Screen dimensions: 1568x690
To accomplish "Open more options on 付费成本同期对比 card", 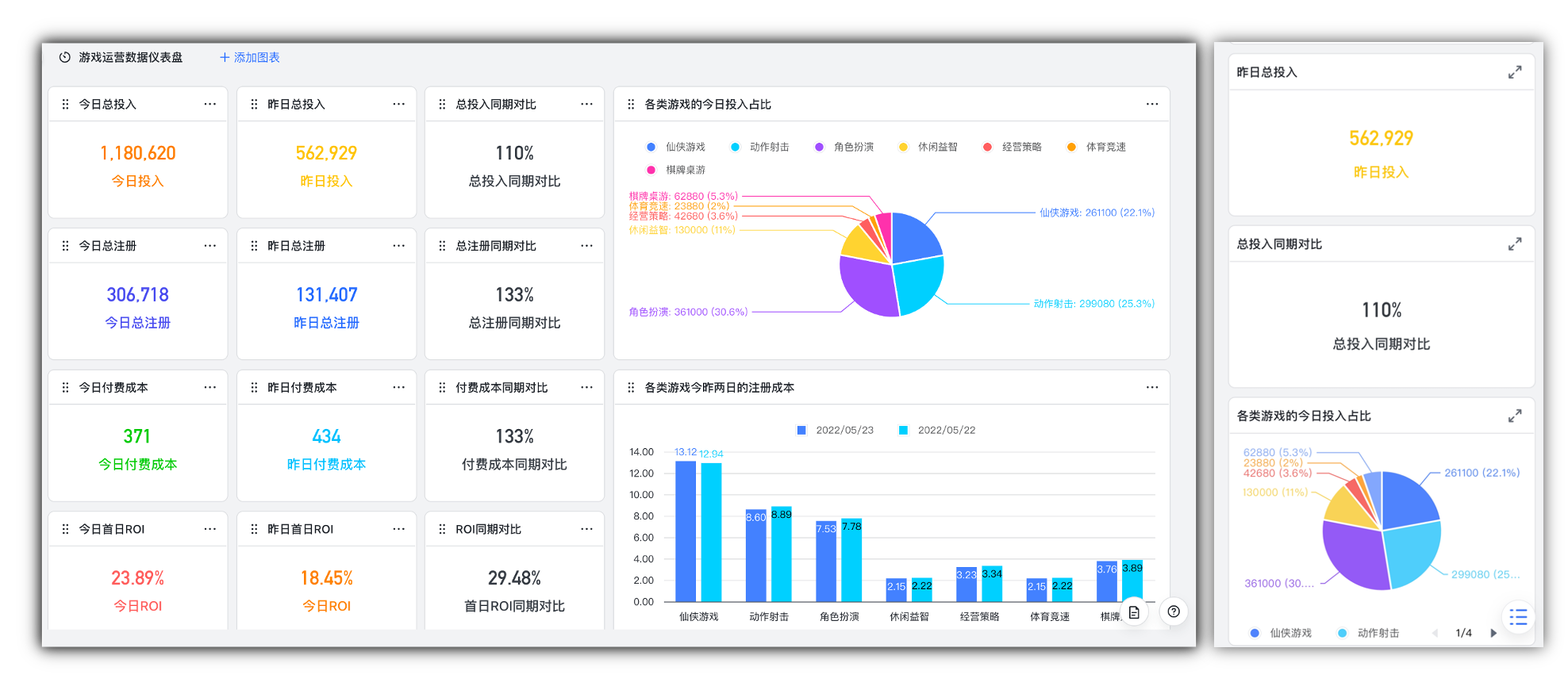I will click(586, 387).
